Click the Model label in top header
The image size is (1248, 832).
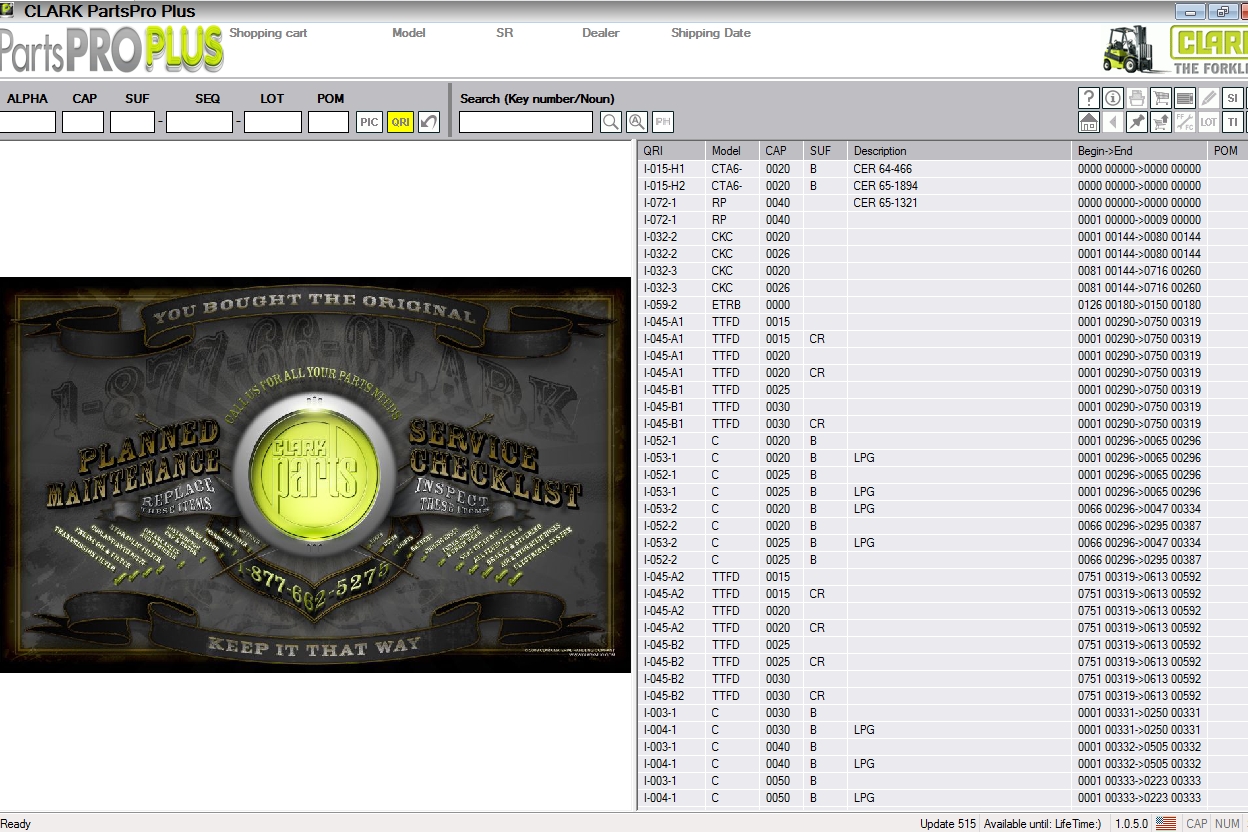tap(409, 33)
